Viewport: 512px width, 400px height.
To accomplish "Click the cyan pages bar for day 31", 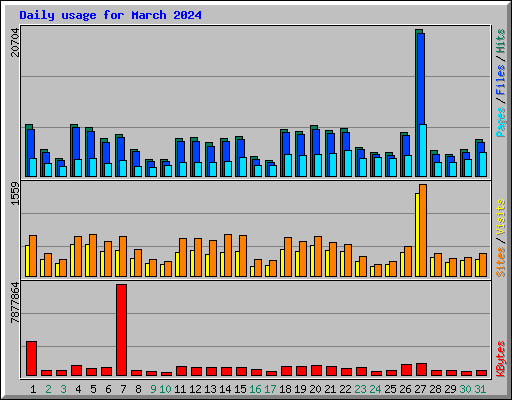I will (483, 164).
